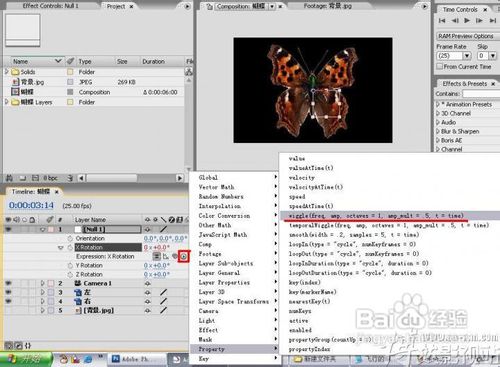This screenshot has width=500, height=367.
Task: Expand the Animation Presets category
Action: (x=438, y=104)
